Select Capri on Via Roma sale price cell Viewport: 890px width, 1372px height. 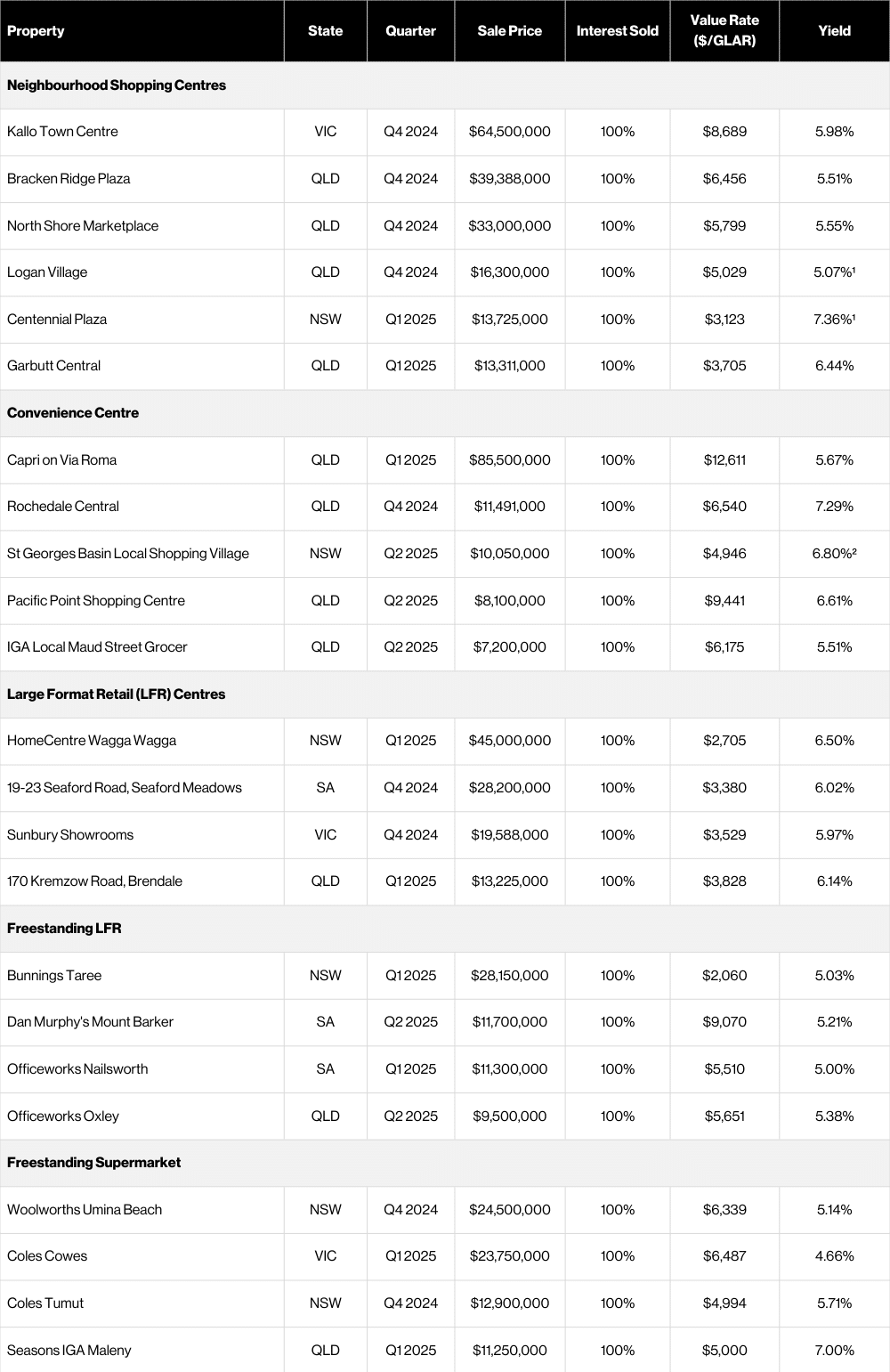509,460
